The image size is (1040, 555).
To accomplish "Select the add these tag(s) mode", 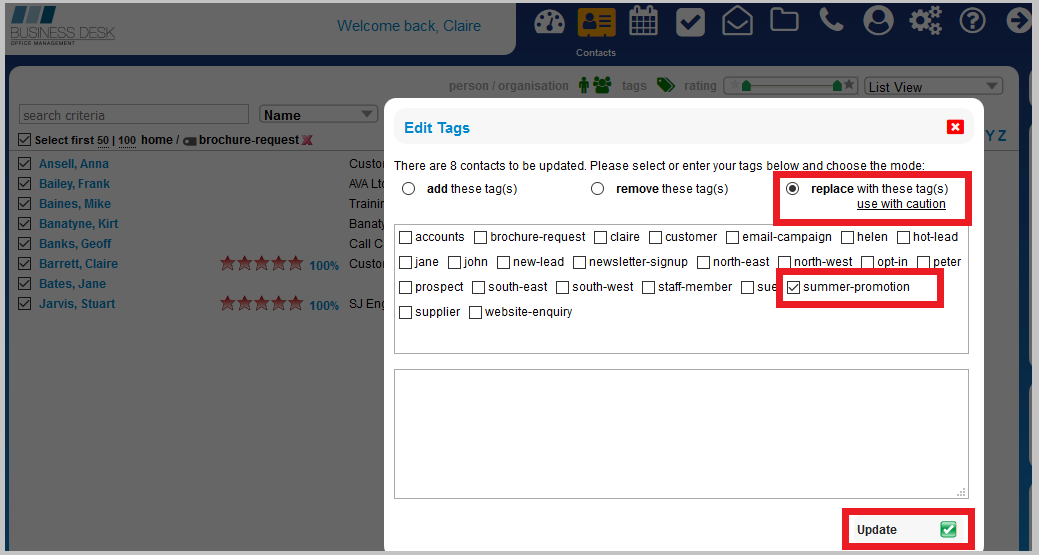I will (409, 189).
